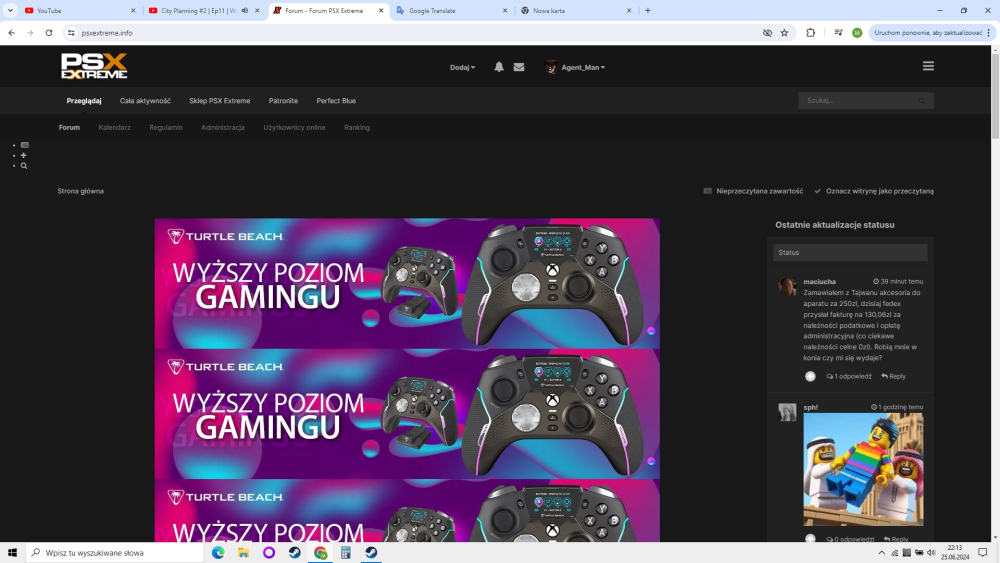Select the Przeglądaj menu item

tap(84, 101)
